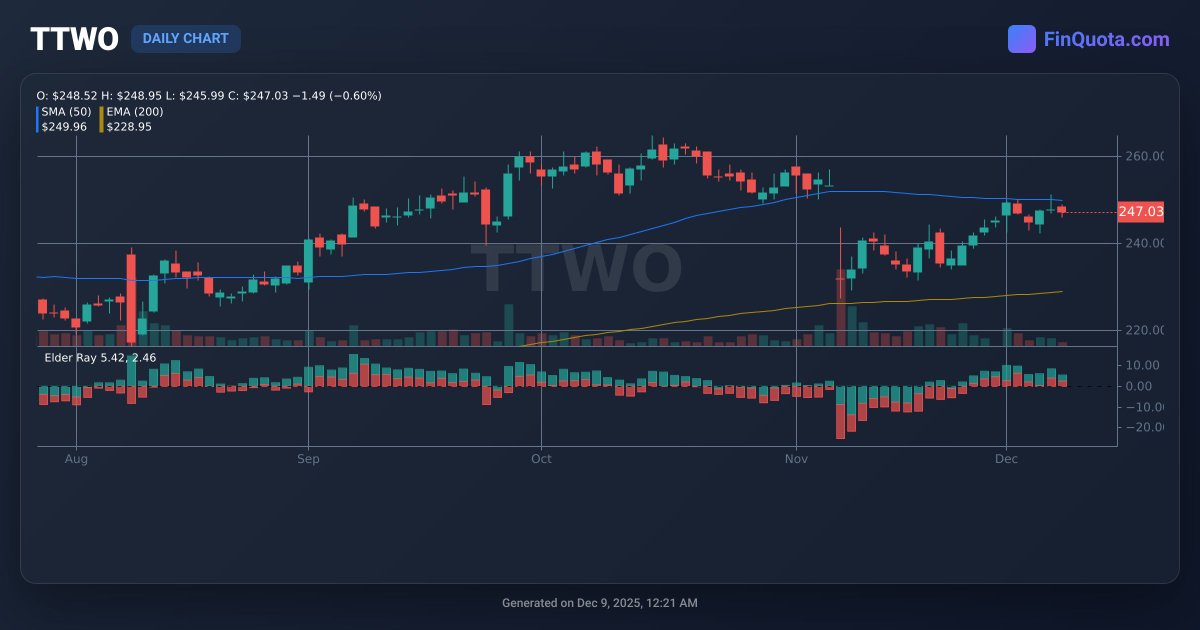Click the Generated on Dec 9, 2025 footer
Image resolution: width=1200 pixels, height=630 pixels.
pos(600,603)
